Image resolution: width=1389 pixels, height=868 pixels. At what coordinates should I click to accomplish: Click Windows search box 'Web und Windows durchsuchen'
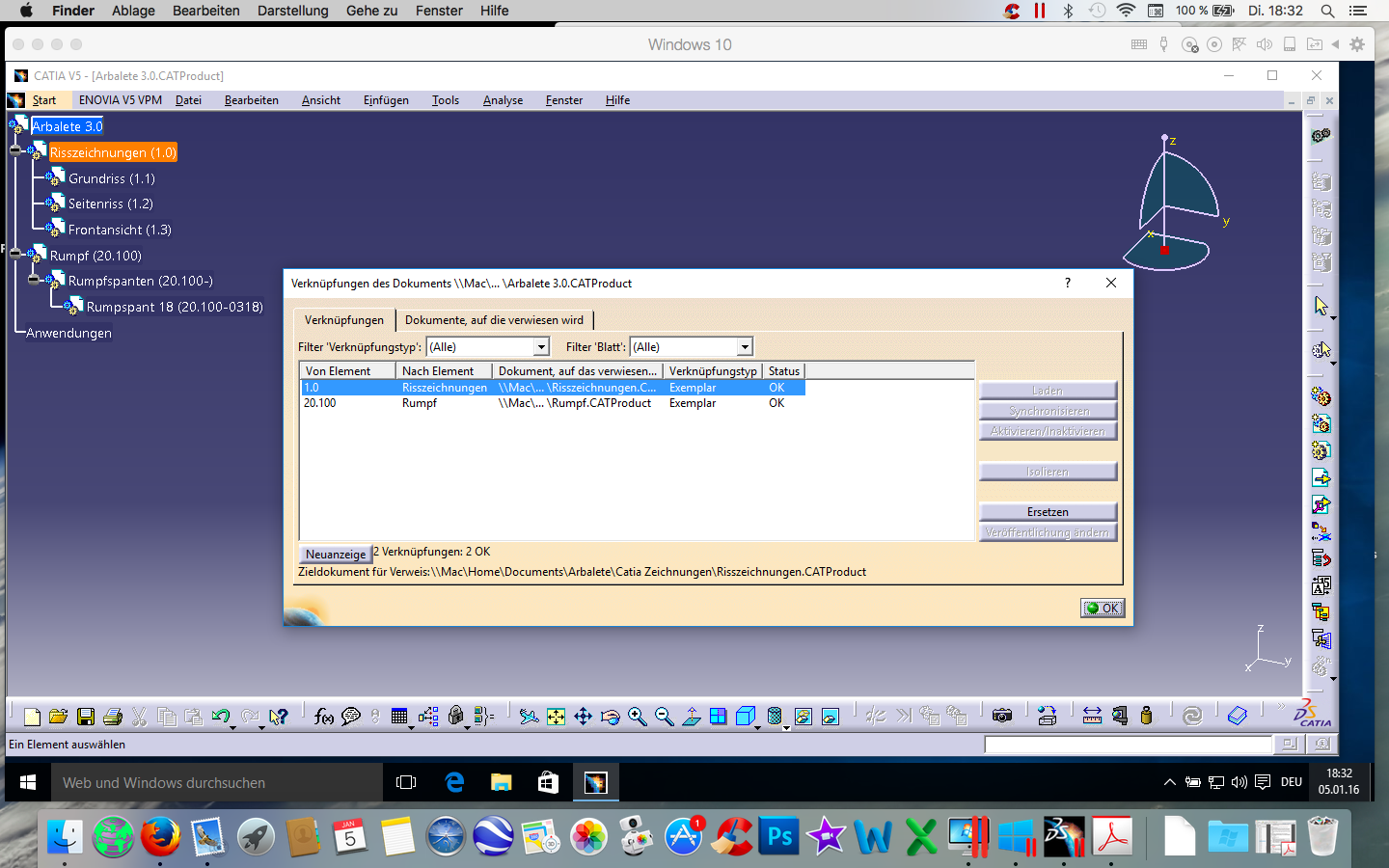216,783
